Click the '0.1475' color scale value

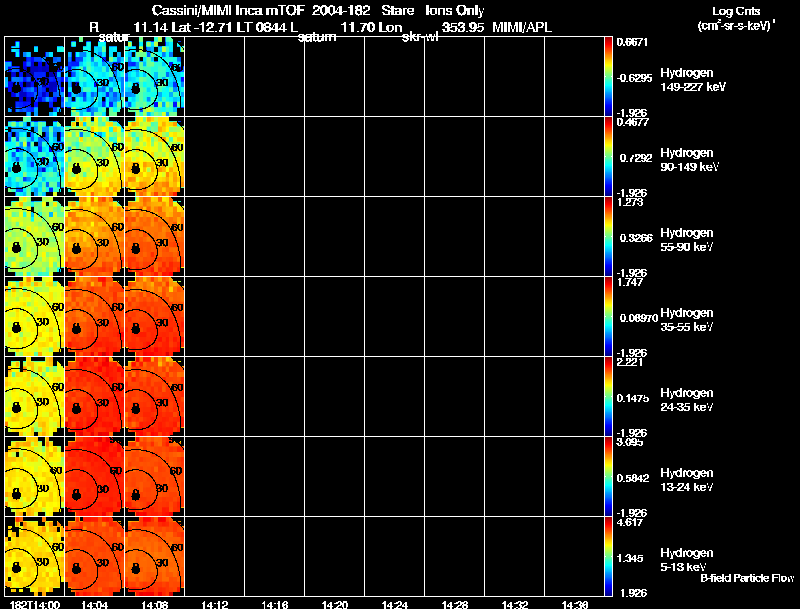(633, 398)
